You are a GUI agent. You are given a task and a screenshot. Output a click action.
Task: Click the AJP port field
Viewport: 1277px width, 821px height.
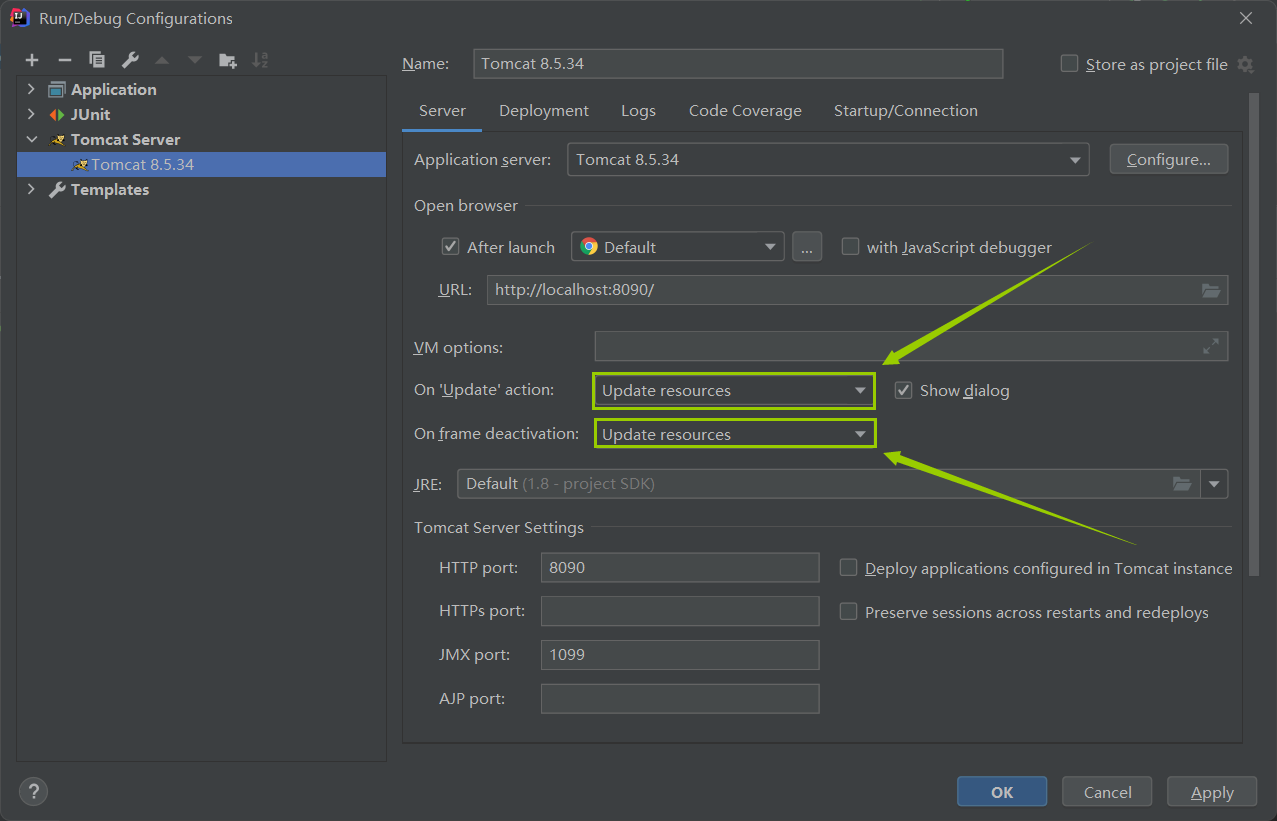pyautogui.click(x=680, y=698)
